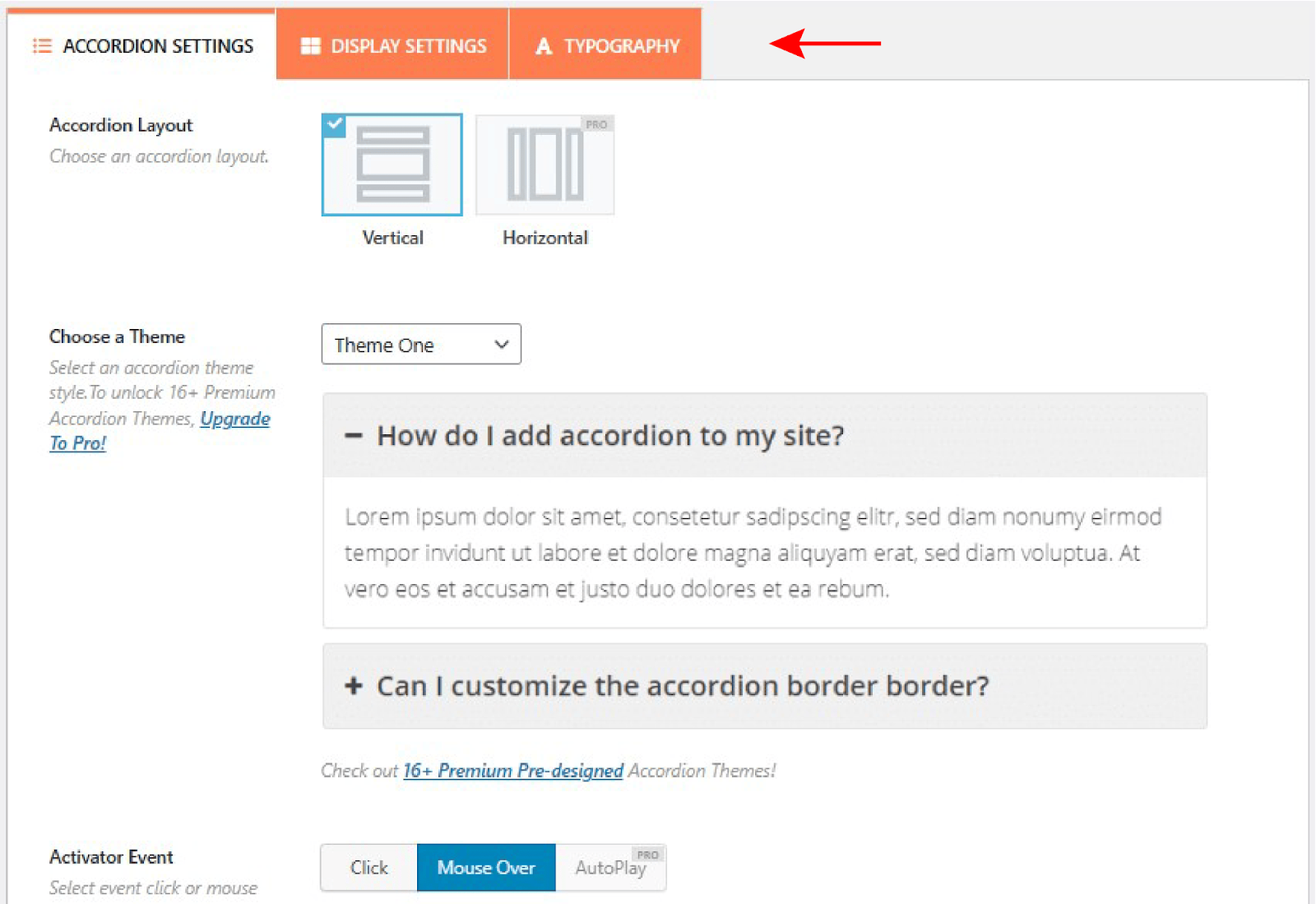Click the Typography letter A icon
The image size is (1316, 904).
click(x=543, y=46)
